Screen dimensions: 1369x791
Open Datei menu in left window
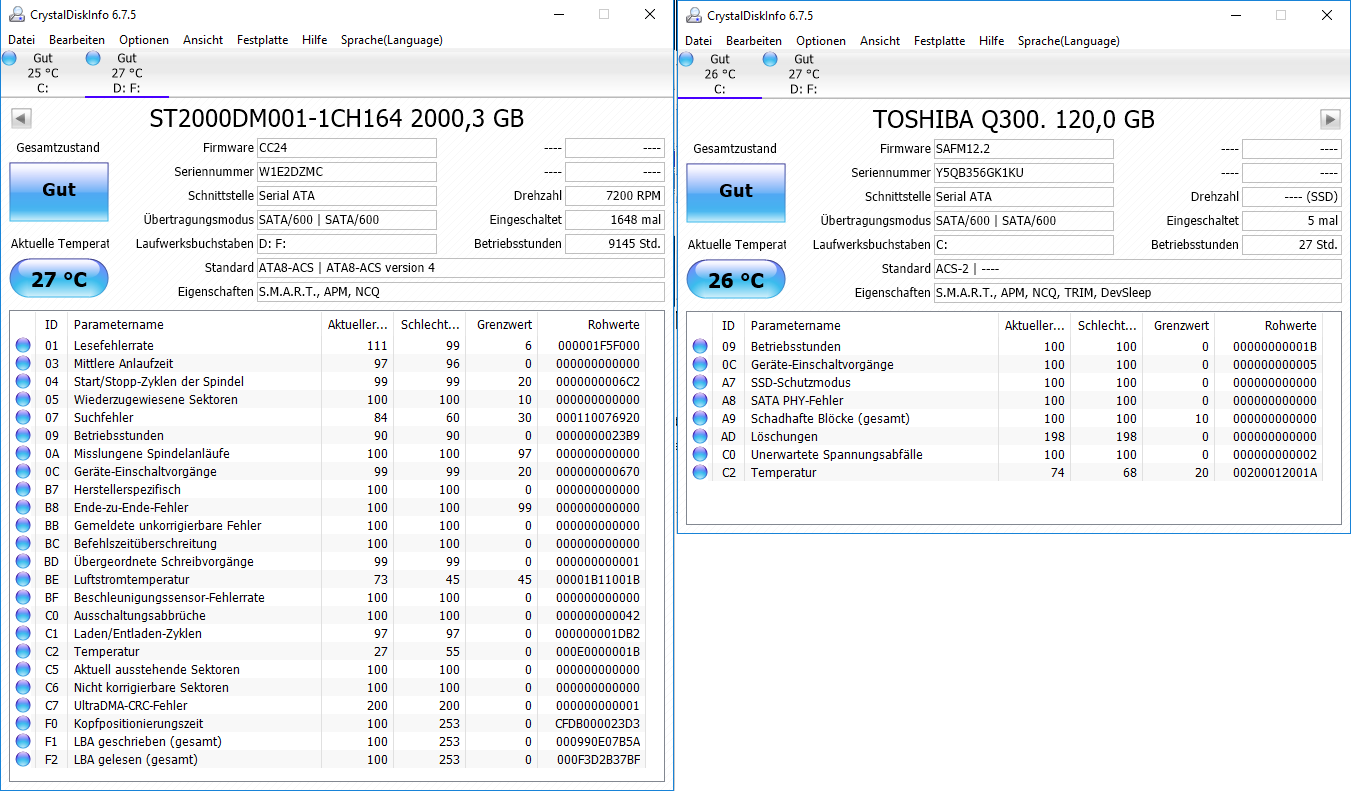click(22, 40)
